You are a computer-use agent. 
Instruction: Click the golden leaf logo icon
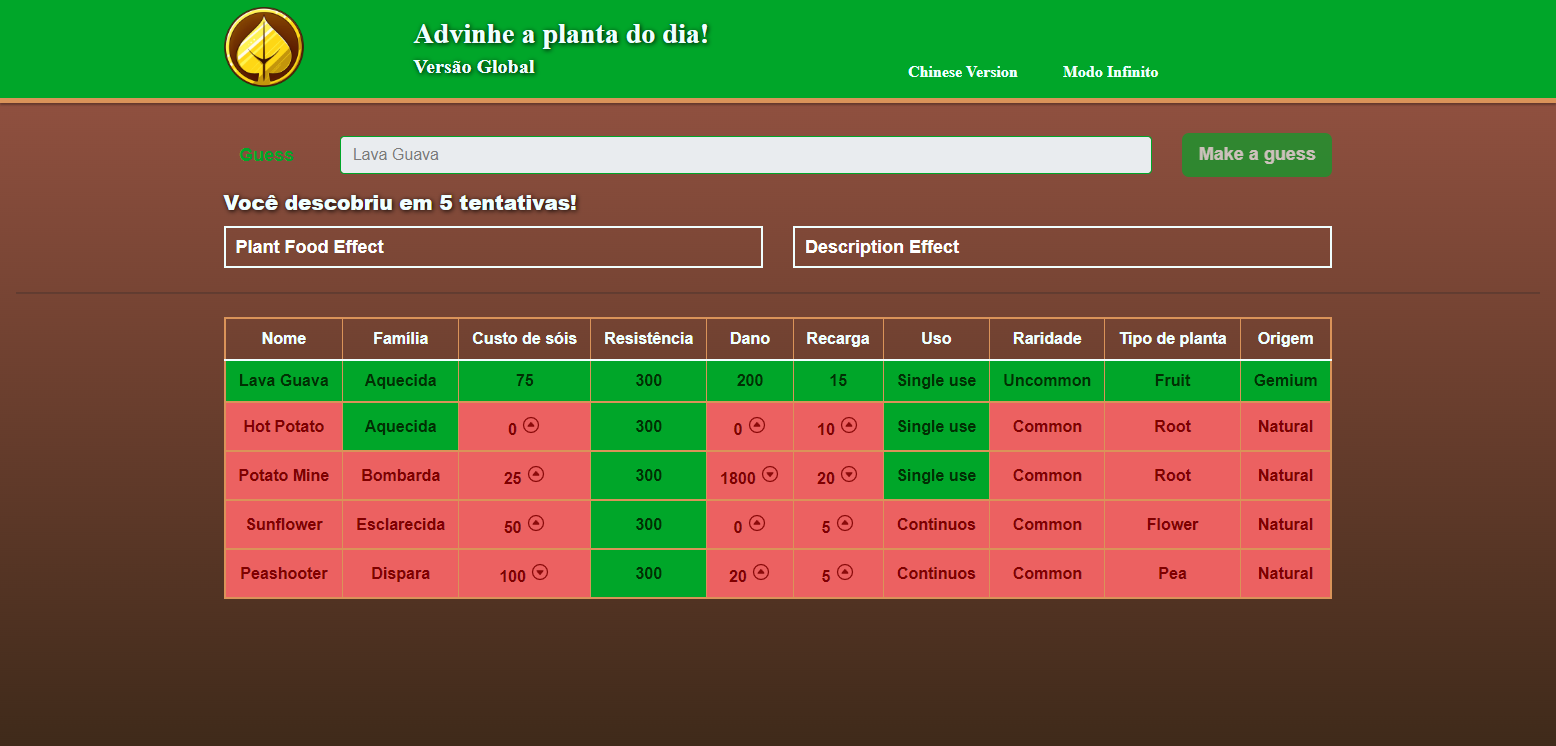(x=264, y=47)
